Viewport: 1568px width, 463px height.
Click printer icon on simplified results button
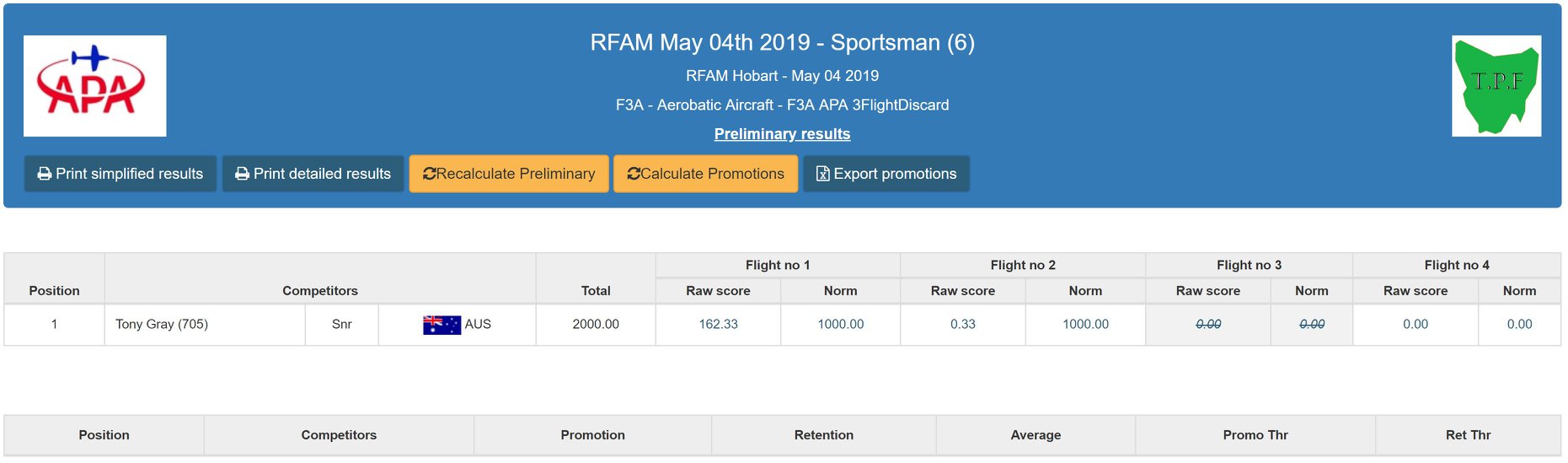click(x=45, y=174)
